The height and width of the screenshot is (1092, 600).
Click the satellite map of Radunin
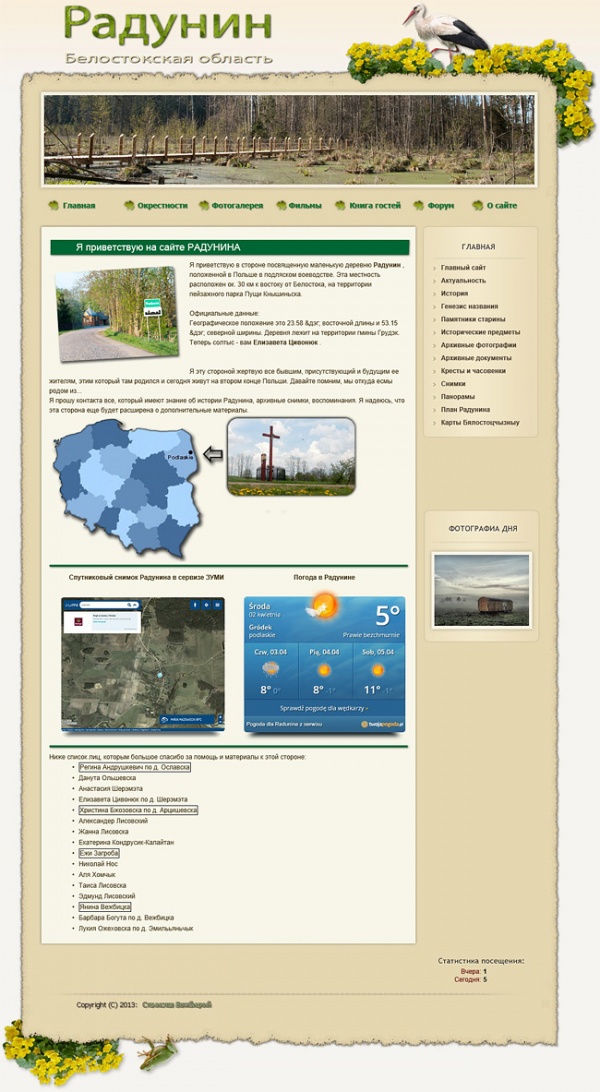coord(143,664)
